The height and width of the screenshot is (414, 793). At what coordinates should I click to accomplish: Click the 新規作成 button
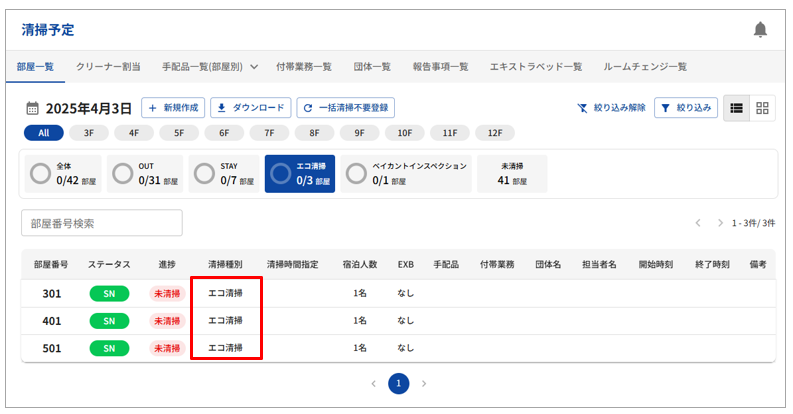tap(173, 108)
